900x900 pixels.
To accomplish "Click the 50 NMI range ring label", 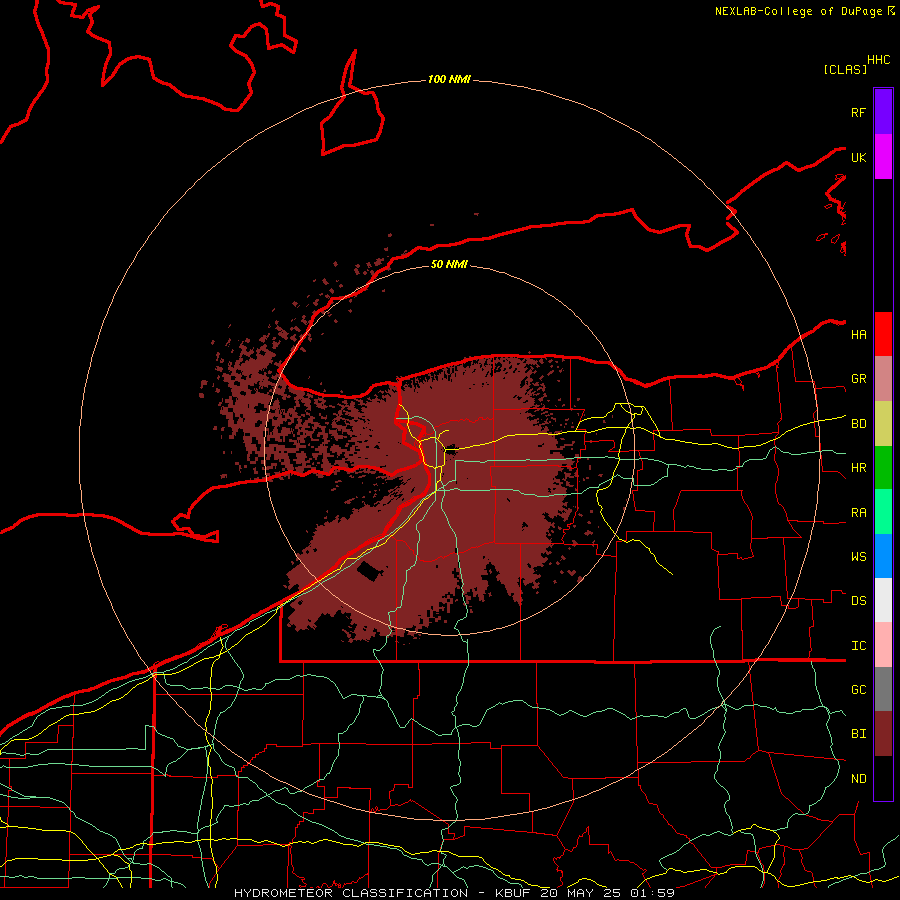I will point(449,264).
